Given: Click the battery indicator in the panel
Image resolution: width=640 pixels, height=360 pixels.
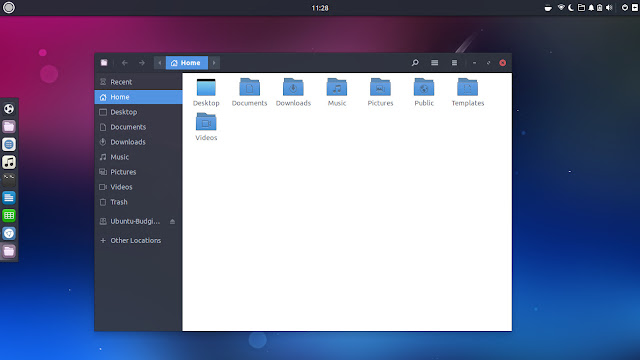Looking at the screenshot, I should pyautogui.click(x=600, y=8).
